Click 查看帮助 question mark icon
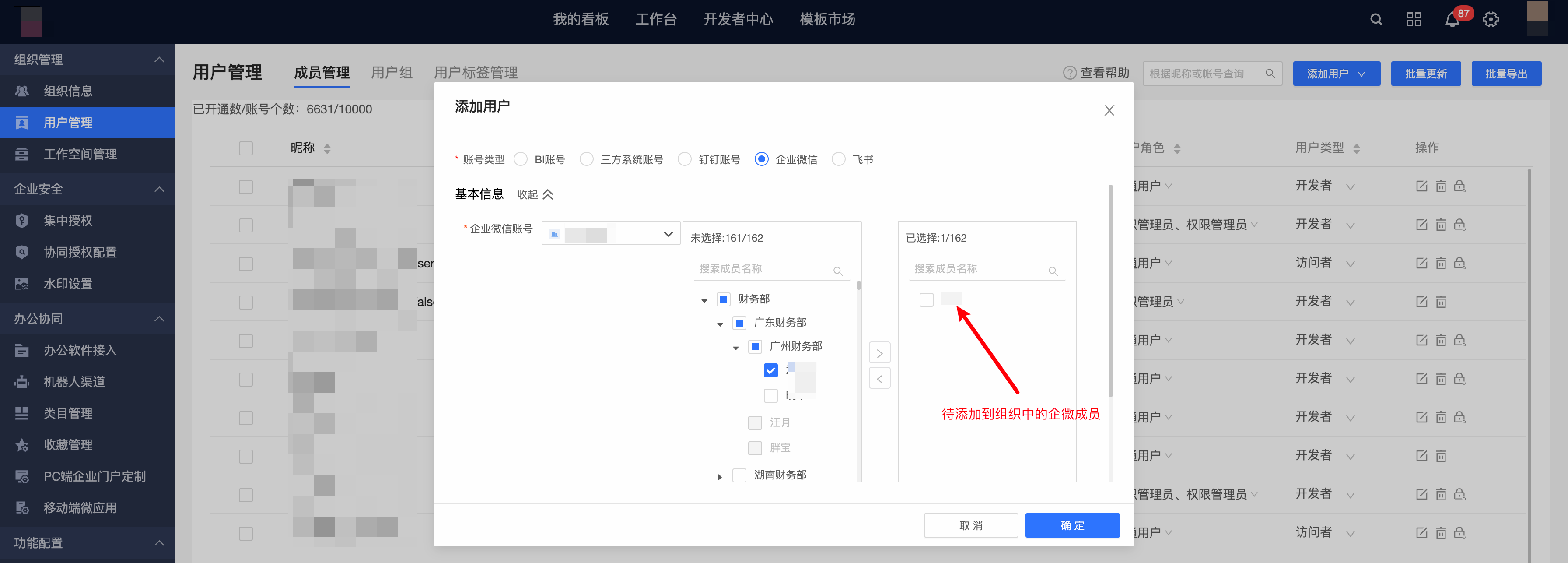1568x563 pixels. [x=1070, y=73]
